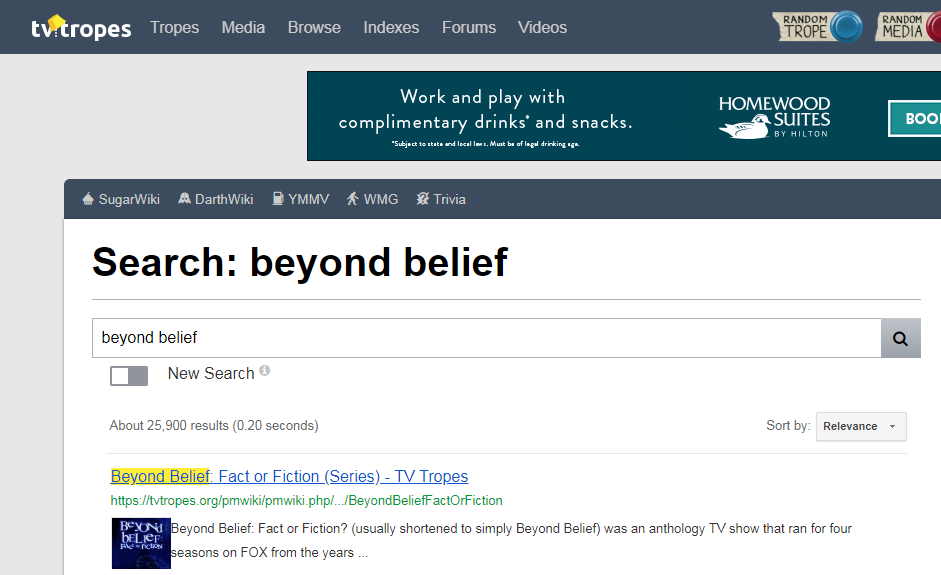
Task: Open the Tropes menu
Action: (175, 28)
